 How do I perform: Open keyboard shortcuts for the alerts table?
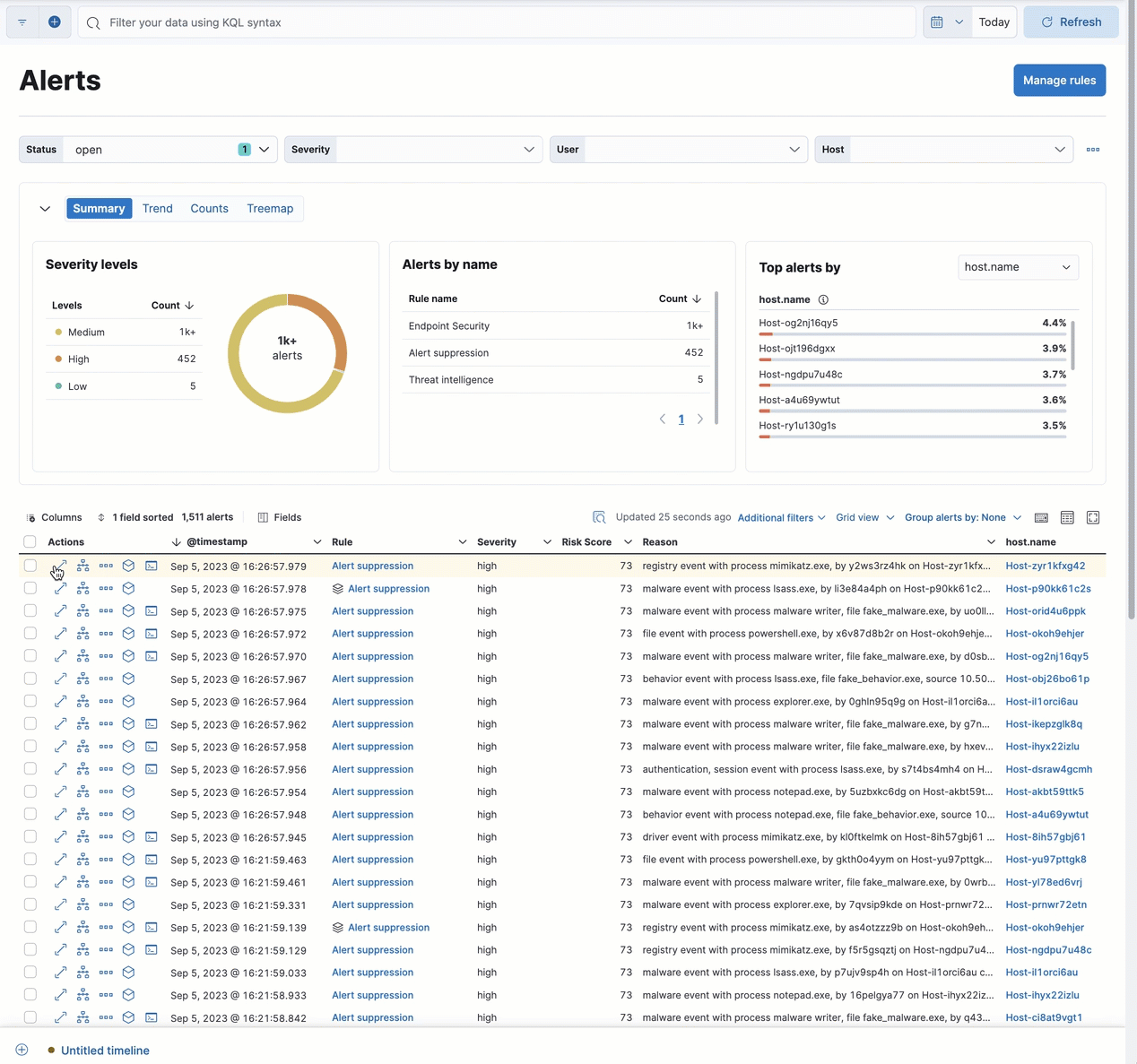(x=1041, y=517)
